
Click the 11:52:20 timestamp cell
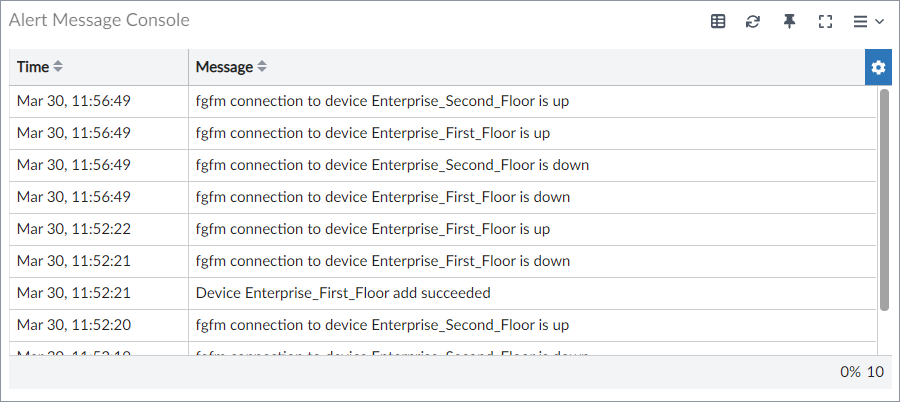tap(74, 325)
